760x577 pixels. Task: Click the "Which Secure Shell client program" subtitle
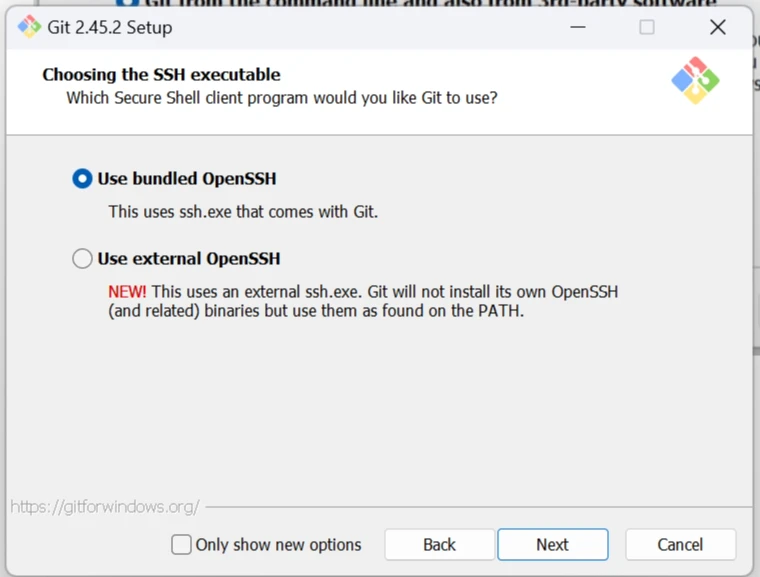[x=281, y=98]
